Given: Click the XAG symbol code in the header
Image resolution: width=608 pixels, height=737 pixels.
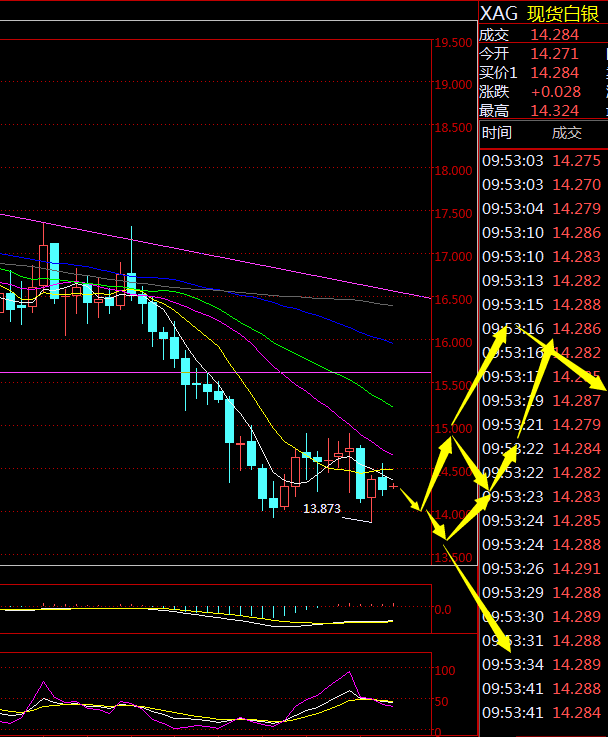Looking at the screenshot, I should [499, 14].
